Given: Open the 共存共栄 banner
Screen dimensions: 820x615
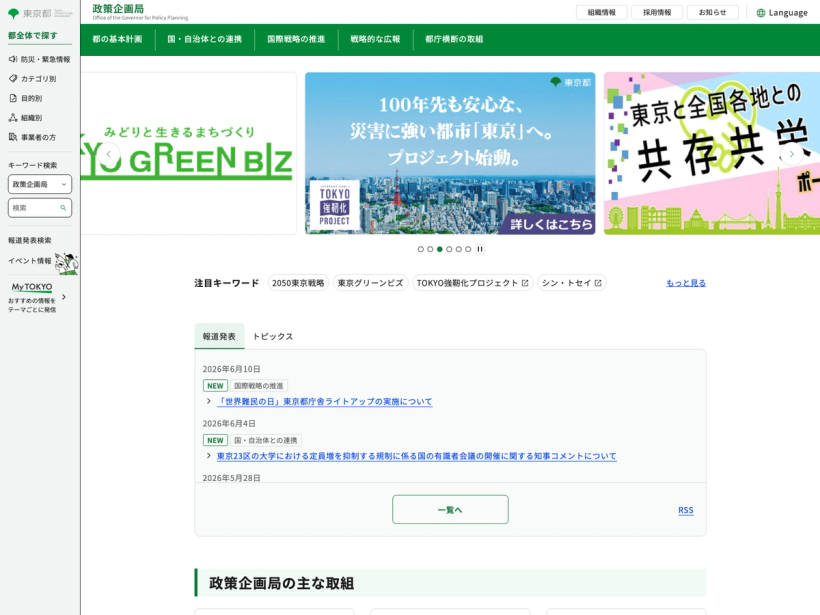Looking at the screenshot, I should point(712,153).
